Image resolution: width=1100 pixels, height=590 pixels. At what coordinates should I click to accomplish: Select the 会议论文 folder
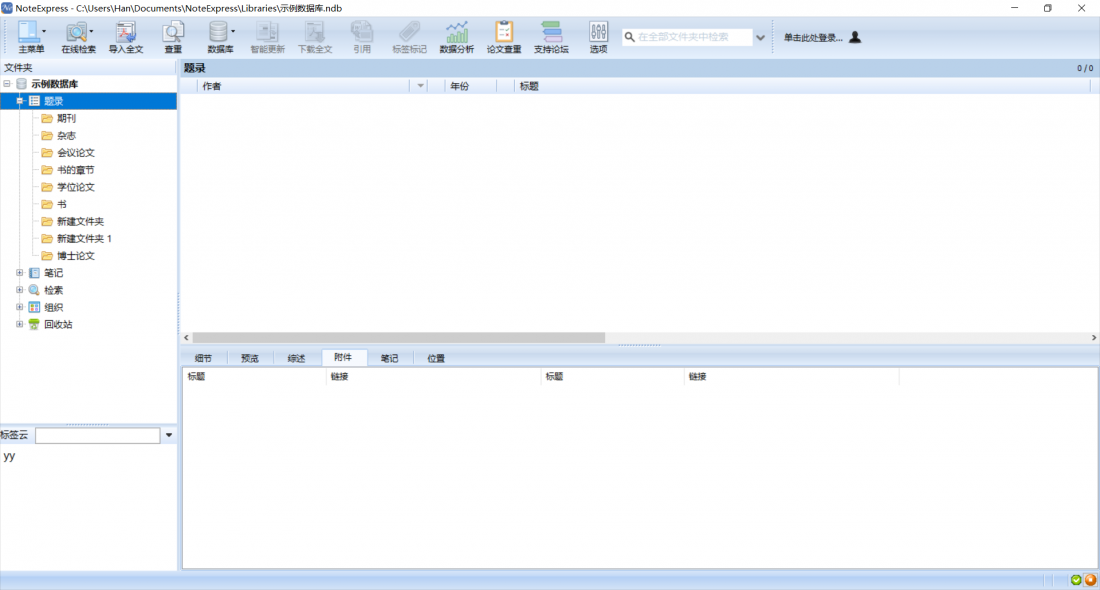76,153
